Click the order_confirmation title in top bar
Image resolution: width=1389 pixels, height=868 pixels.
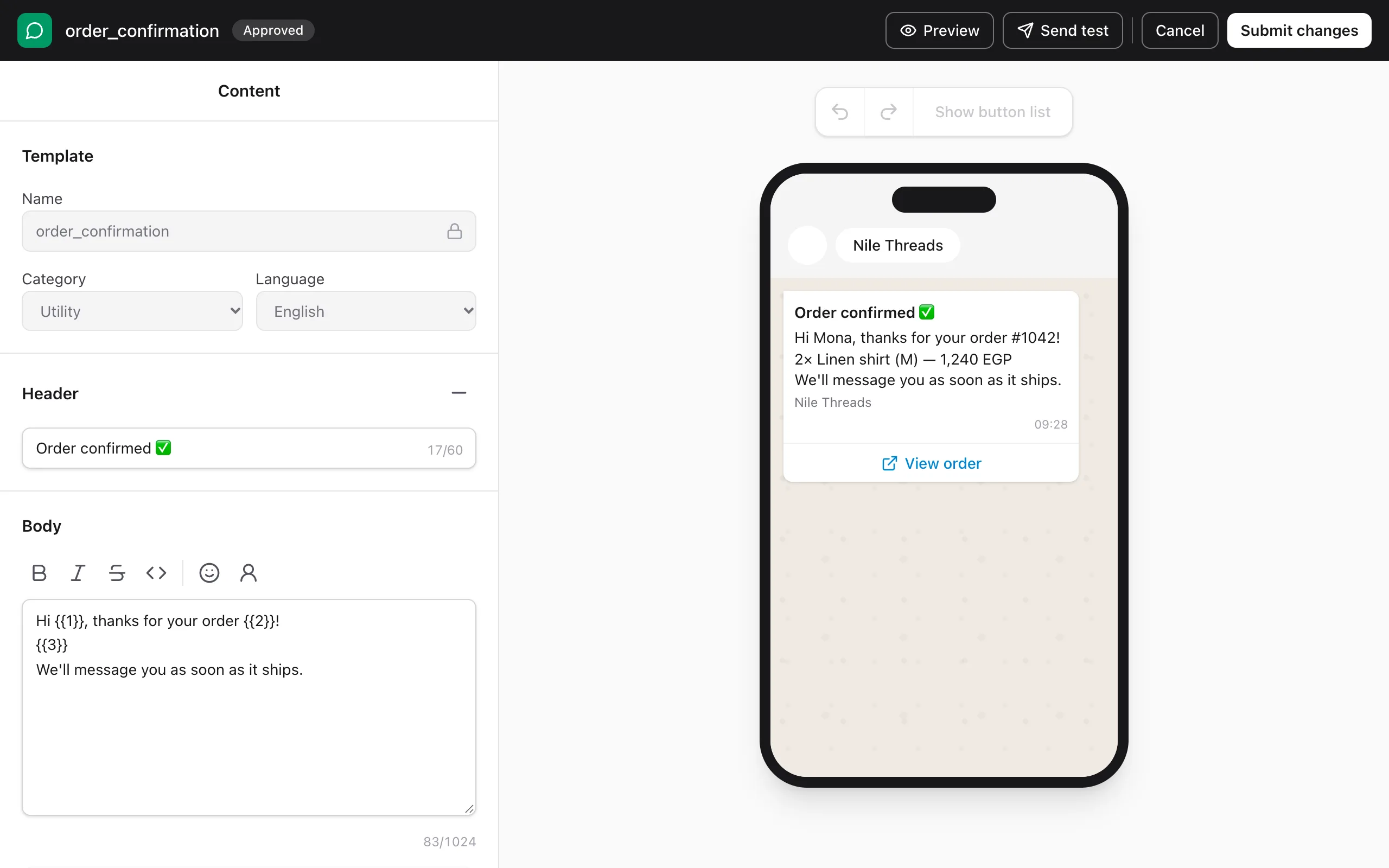(142, 30)
